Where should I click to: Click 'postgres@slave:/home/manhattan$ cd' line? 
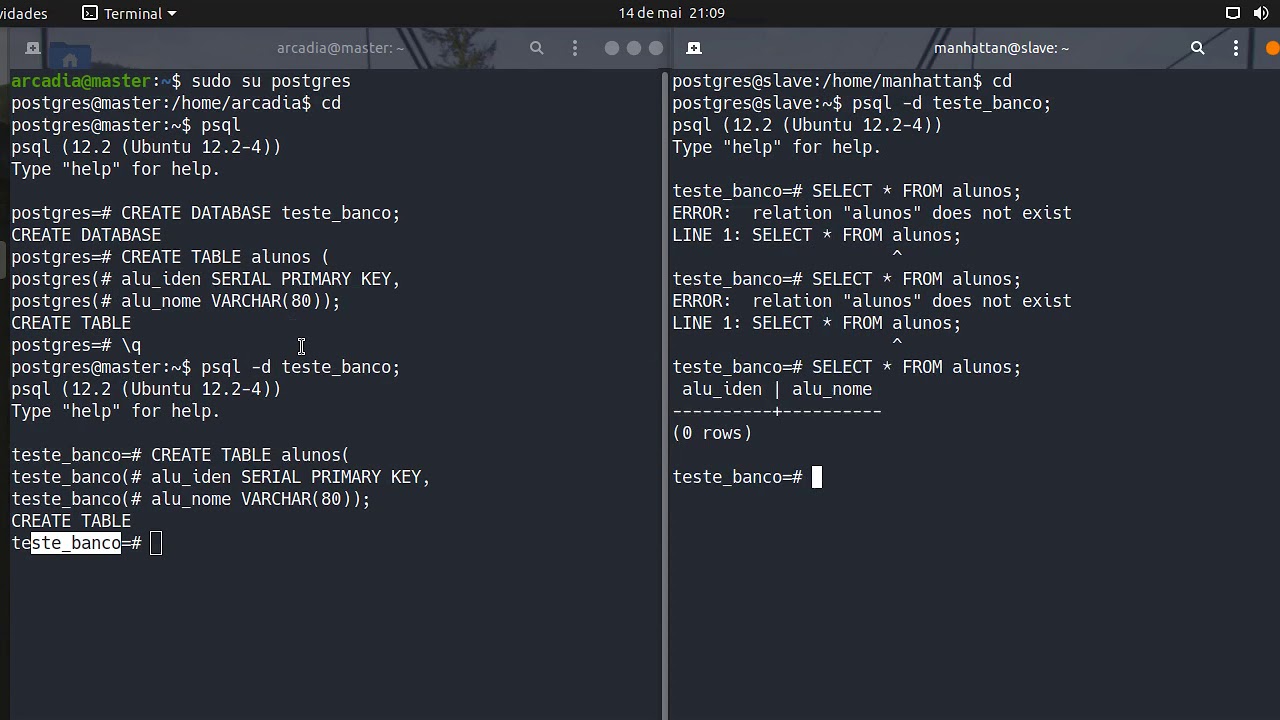point(842,81)
